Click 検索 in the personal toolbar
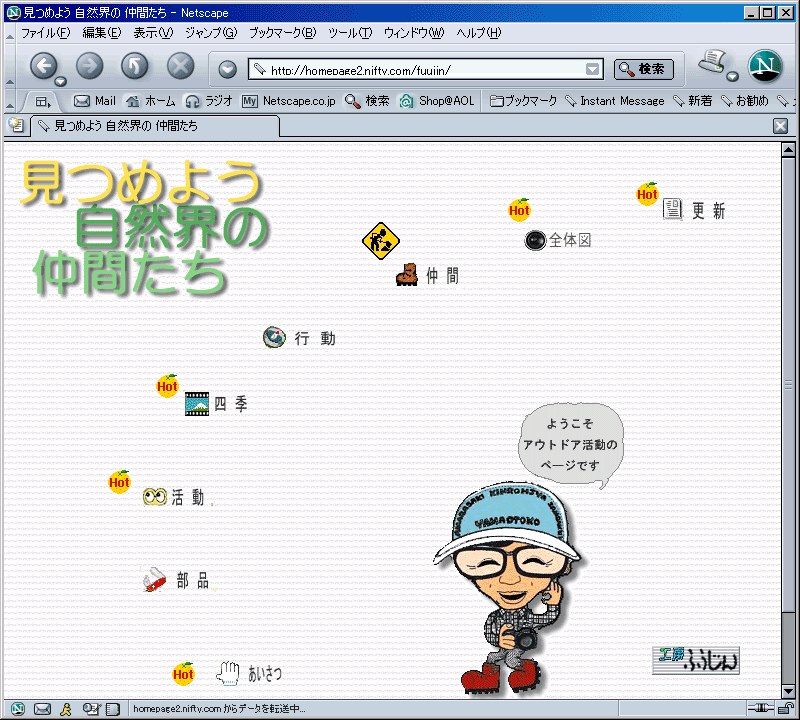 pyautogui.click(x=367, y=101)
